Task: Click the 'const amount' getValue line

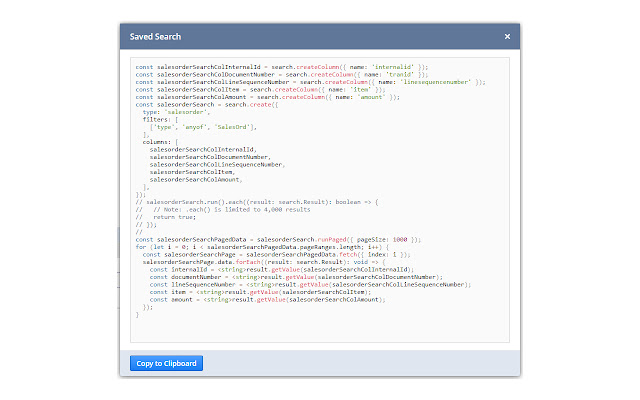Action: pos(273,299)
